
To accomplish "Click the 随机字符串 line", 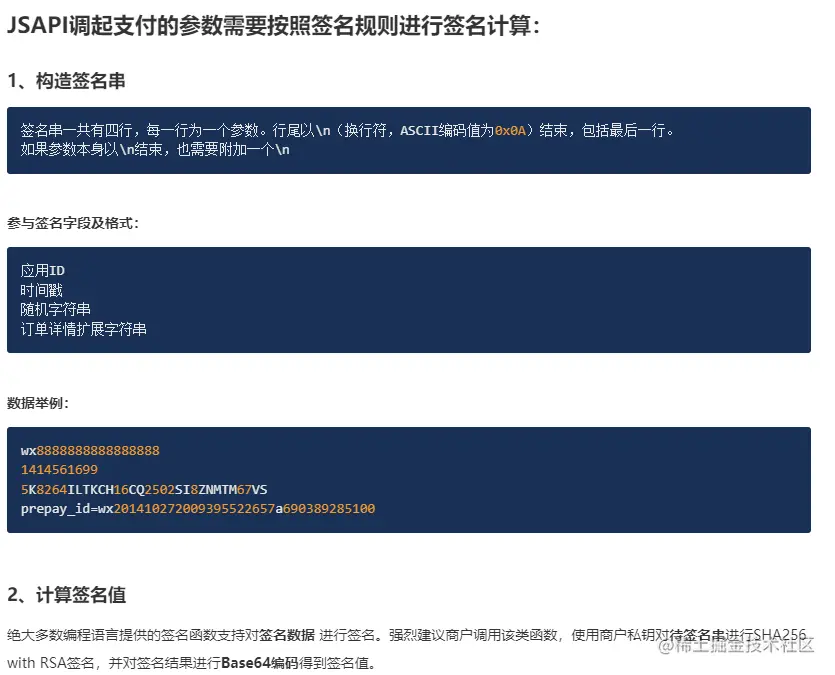I will tap(55, 309).
